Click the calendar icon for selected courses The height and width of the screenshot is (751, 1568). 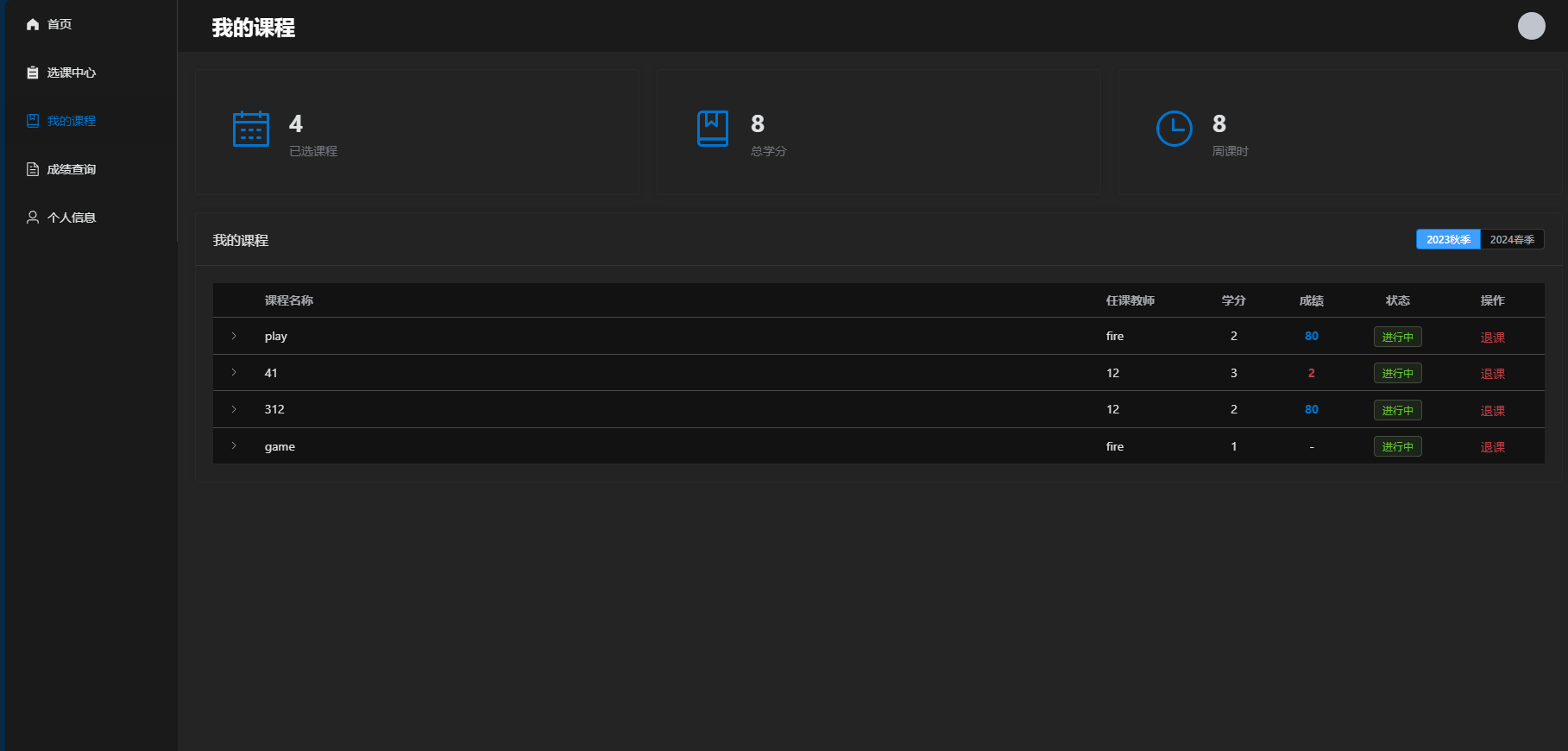point(251,129)
